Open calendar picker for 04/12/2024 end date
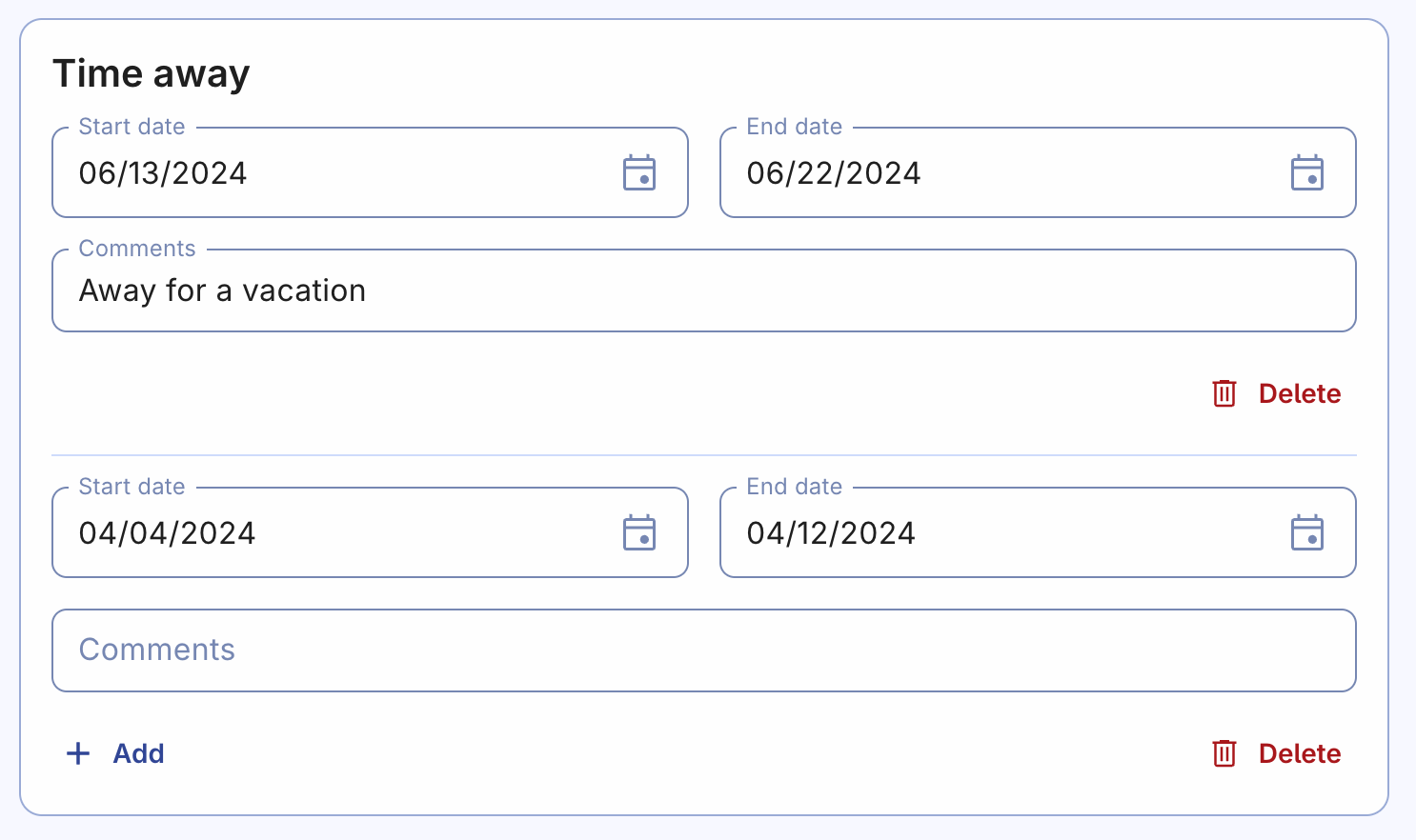The image size is (1416, 840). tap(1306, 533)
